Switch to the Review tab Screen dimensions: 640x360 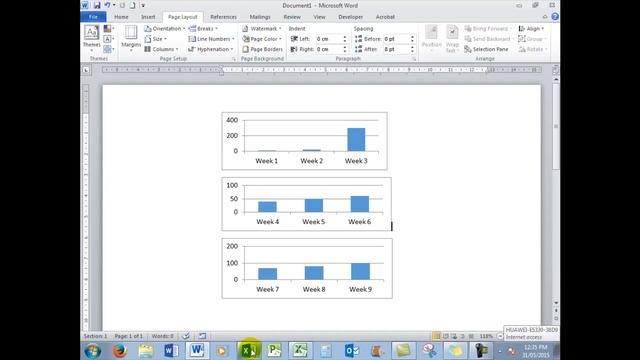point(292,17)
